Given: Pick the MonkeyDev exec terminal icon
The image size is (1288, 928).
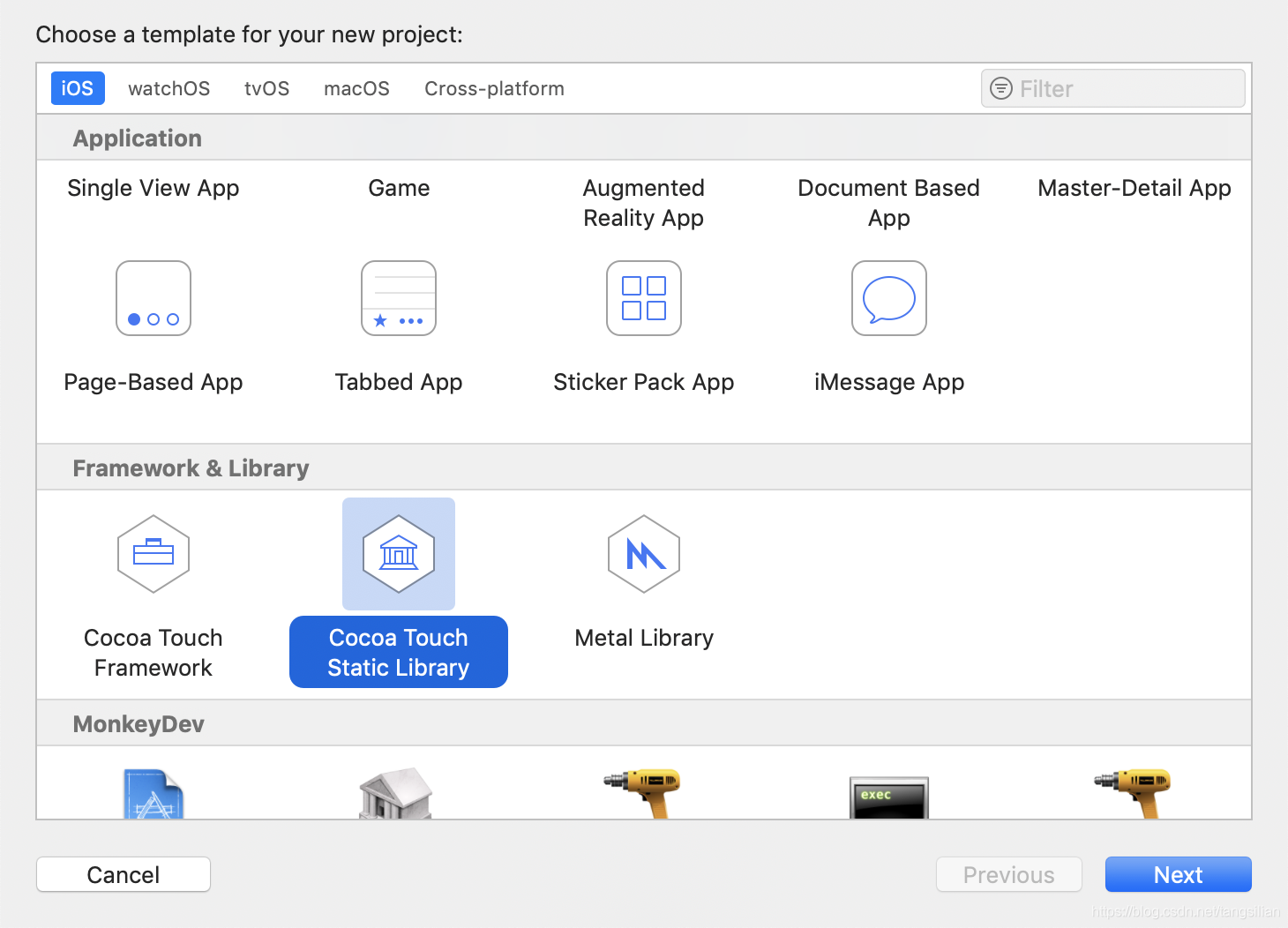Looking at the screenshot, I should coord(889,797).
